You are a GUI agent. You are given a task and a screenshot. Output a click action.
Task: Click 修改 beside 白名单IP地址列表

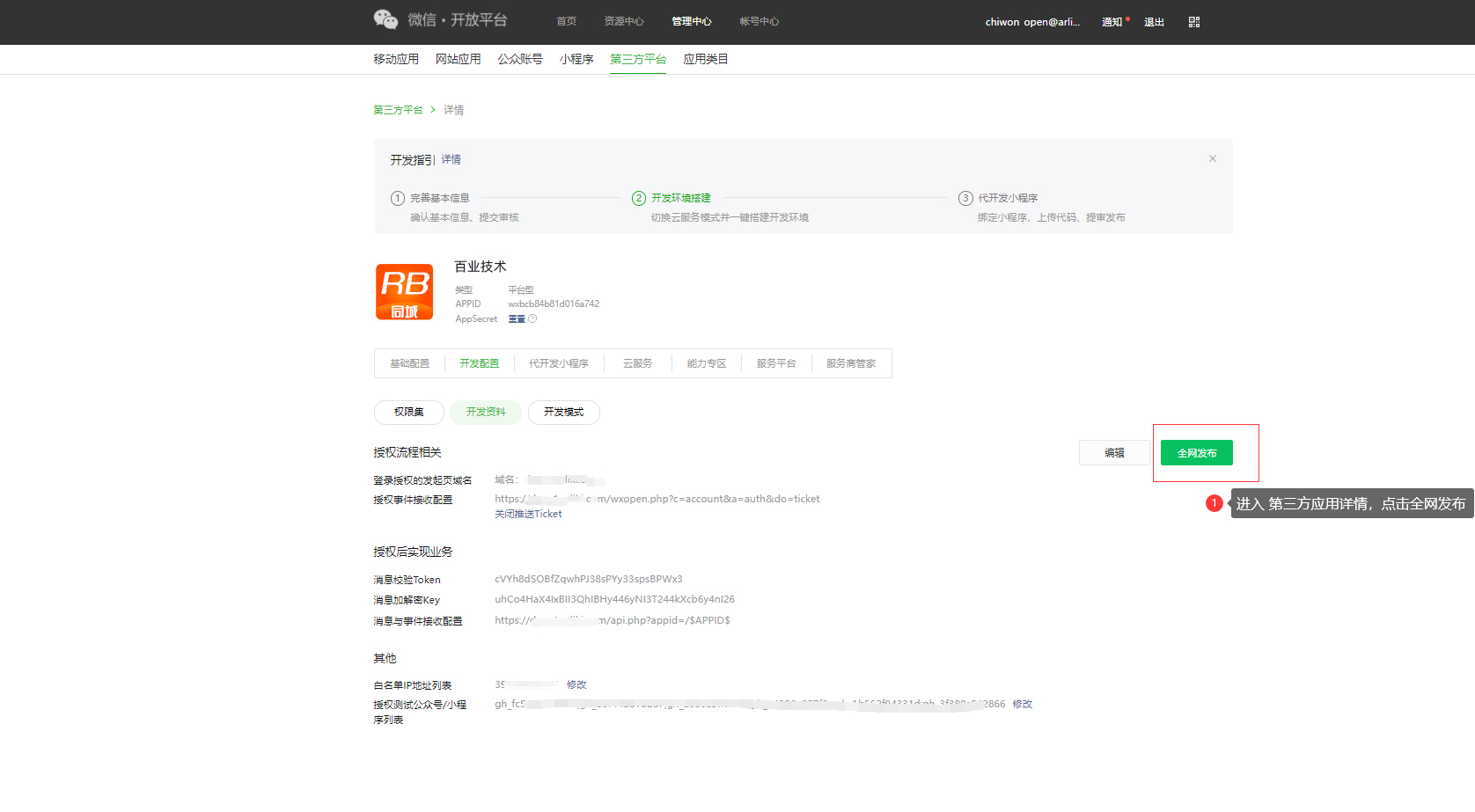pyautogui.click(x=576, y=684)
